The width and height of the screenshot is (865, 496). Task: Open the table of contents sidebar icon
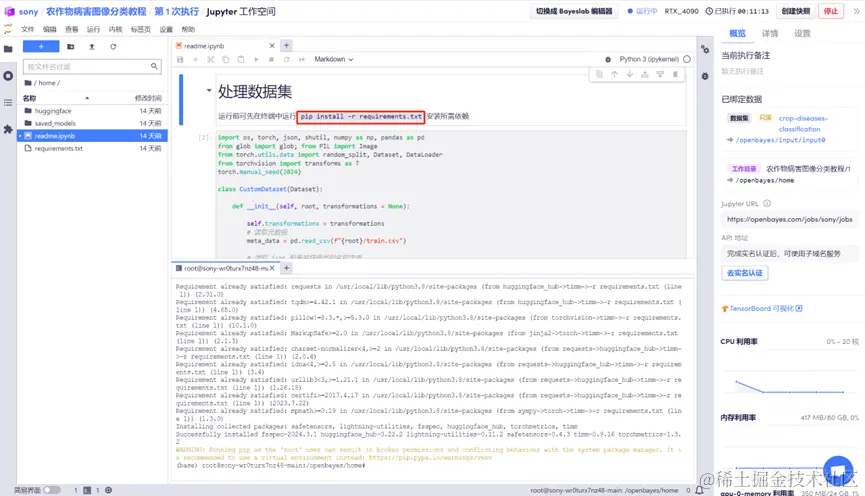click(8, 103)
